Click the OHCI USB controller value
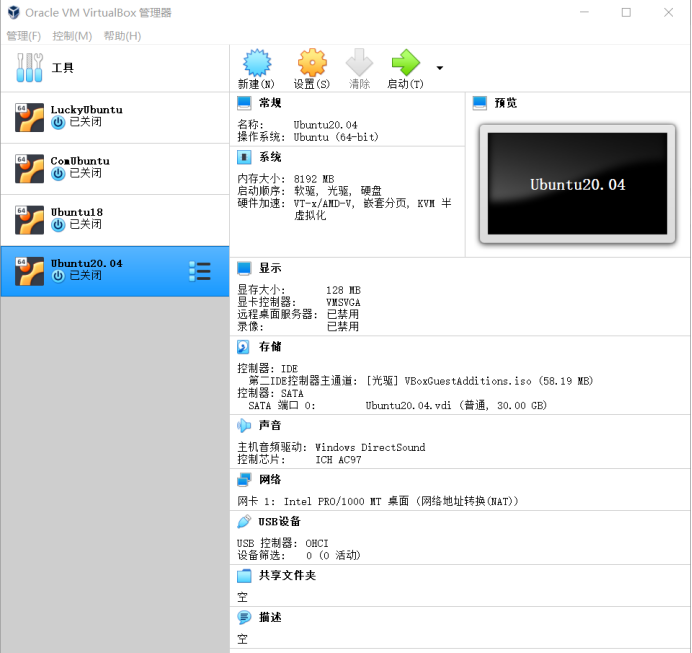692x653 pixels. pos(317,543)
